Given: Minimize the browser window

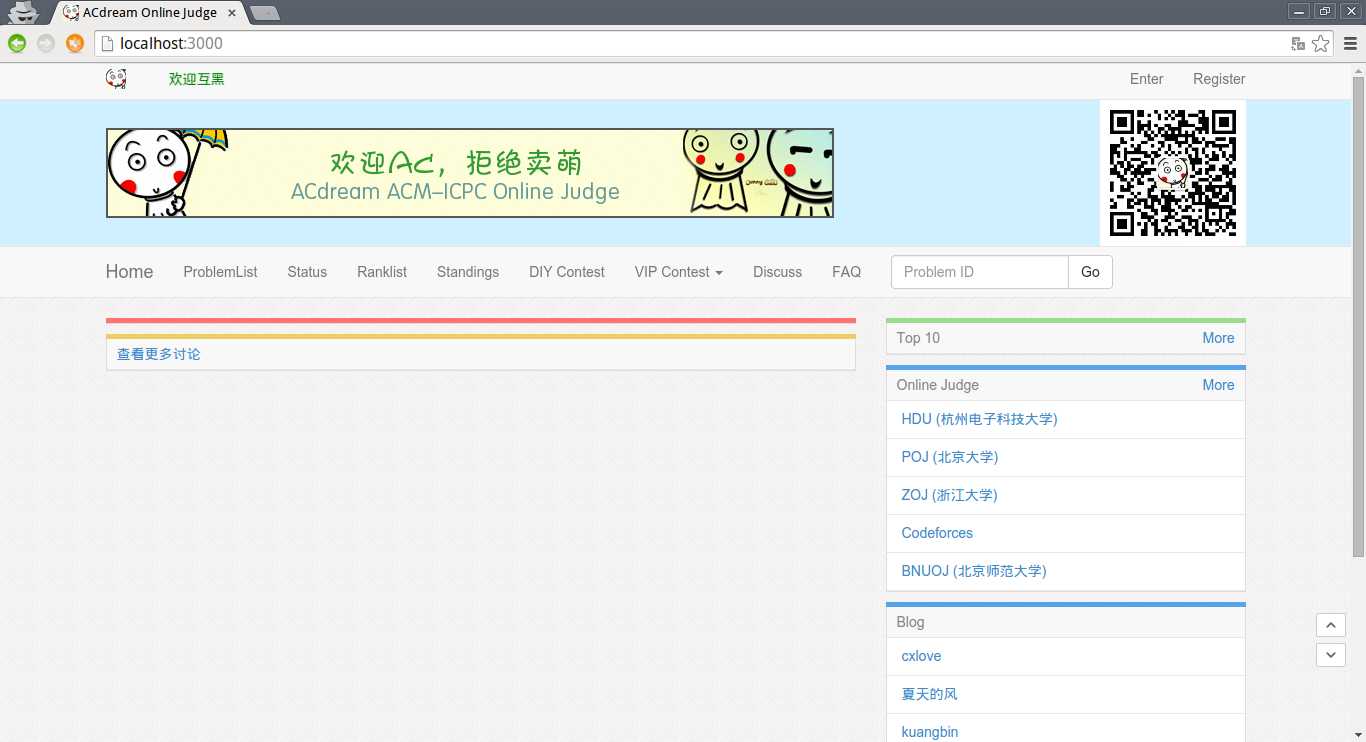Looking at the screenshot, I should (x=1299, y=10).
